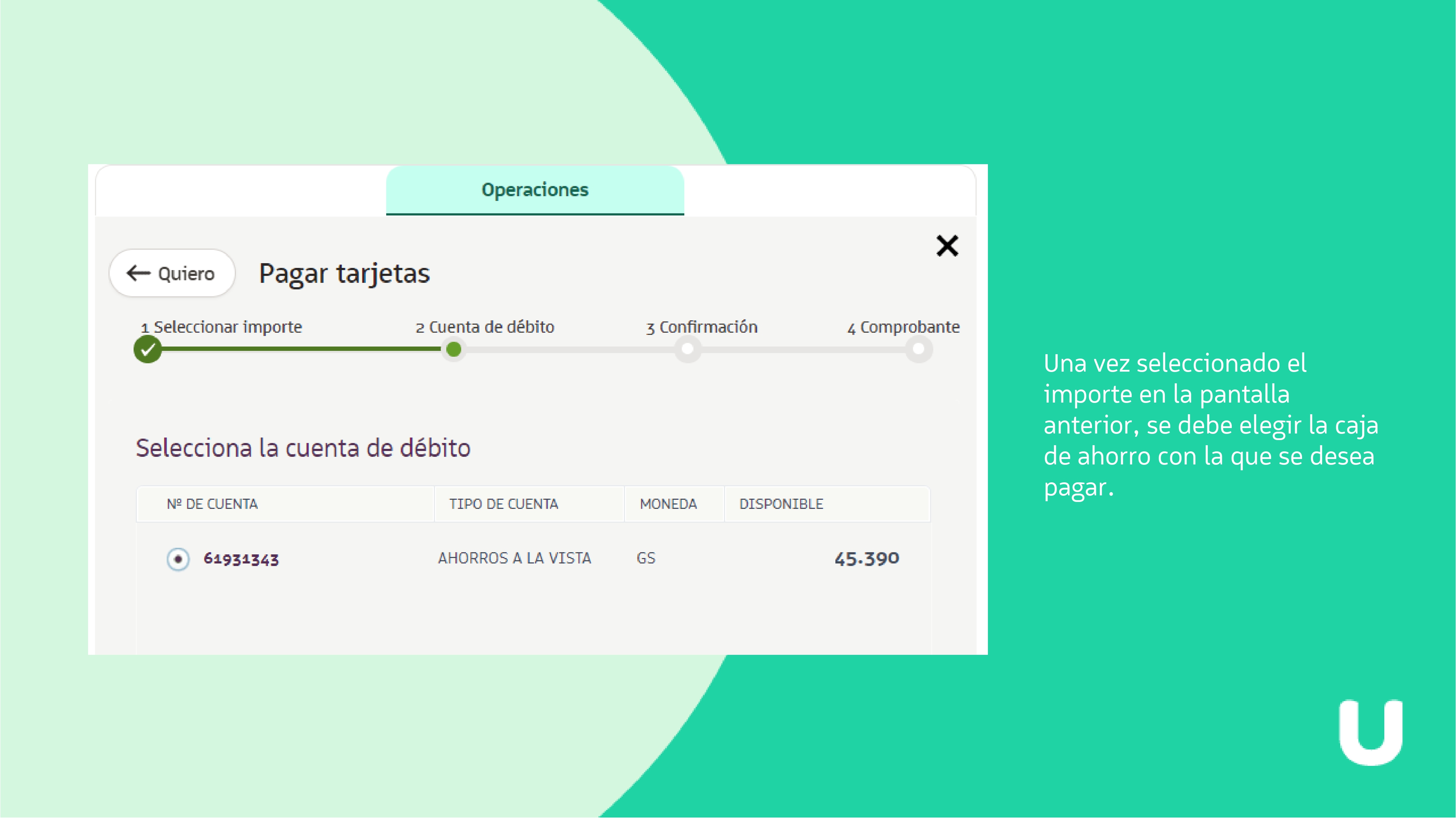Click the 'Selecciona la cuenta de débito' heading
The image size is (1456, 819).
[303, 448]
